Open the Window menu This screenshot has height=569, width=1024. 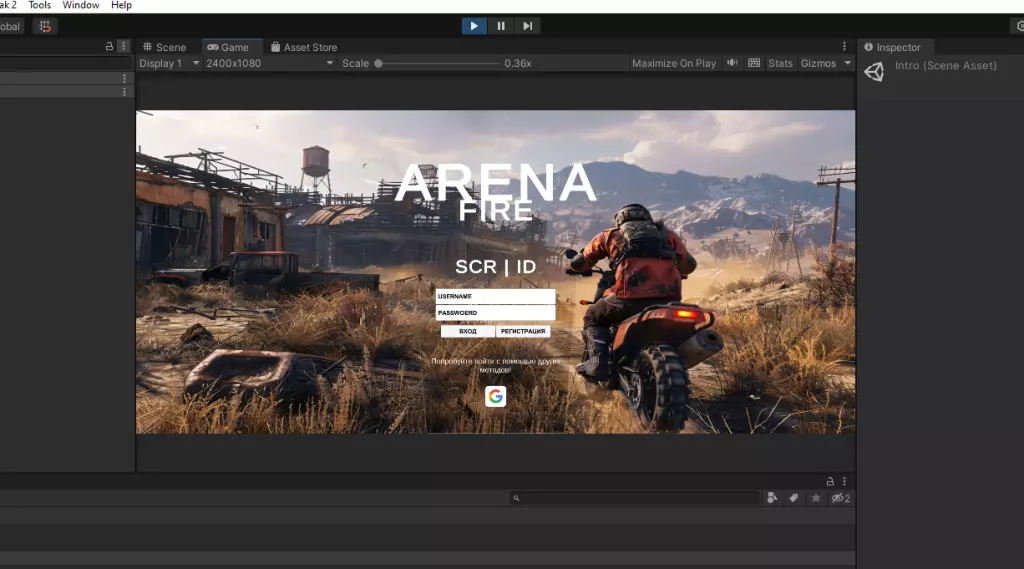pyautogui.click(x=81, y=5)
